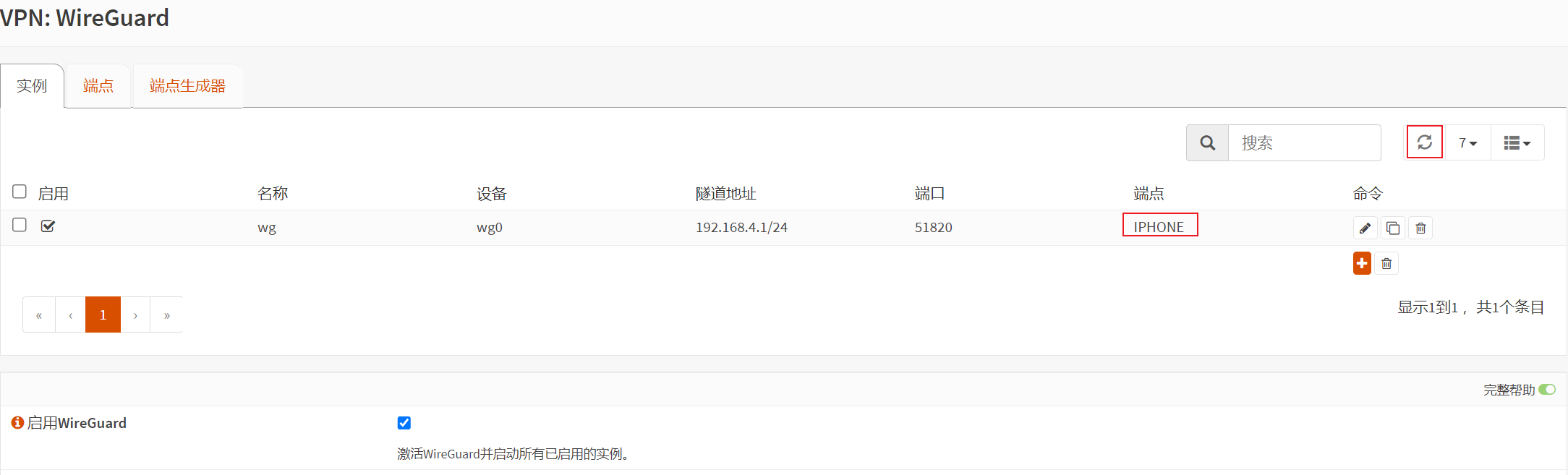Select the wg row checkbox
This screenshot has height=475, width=1568.
pyautogui.click(x=20, y=225)
